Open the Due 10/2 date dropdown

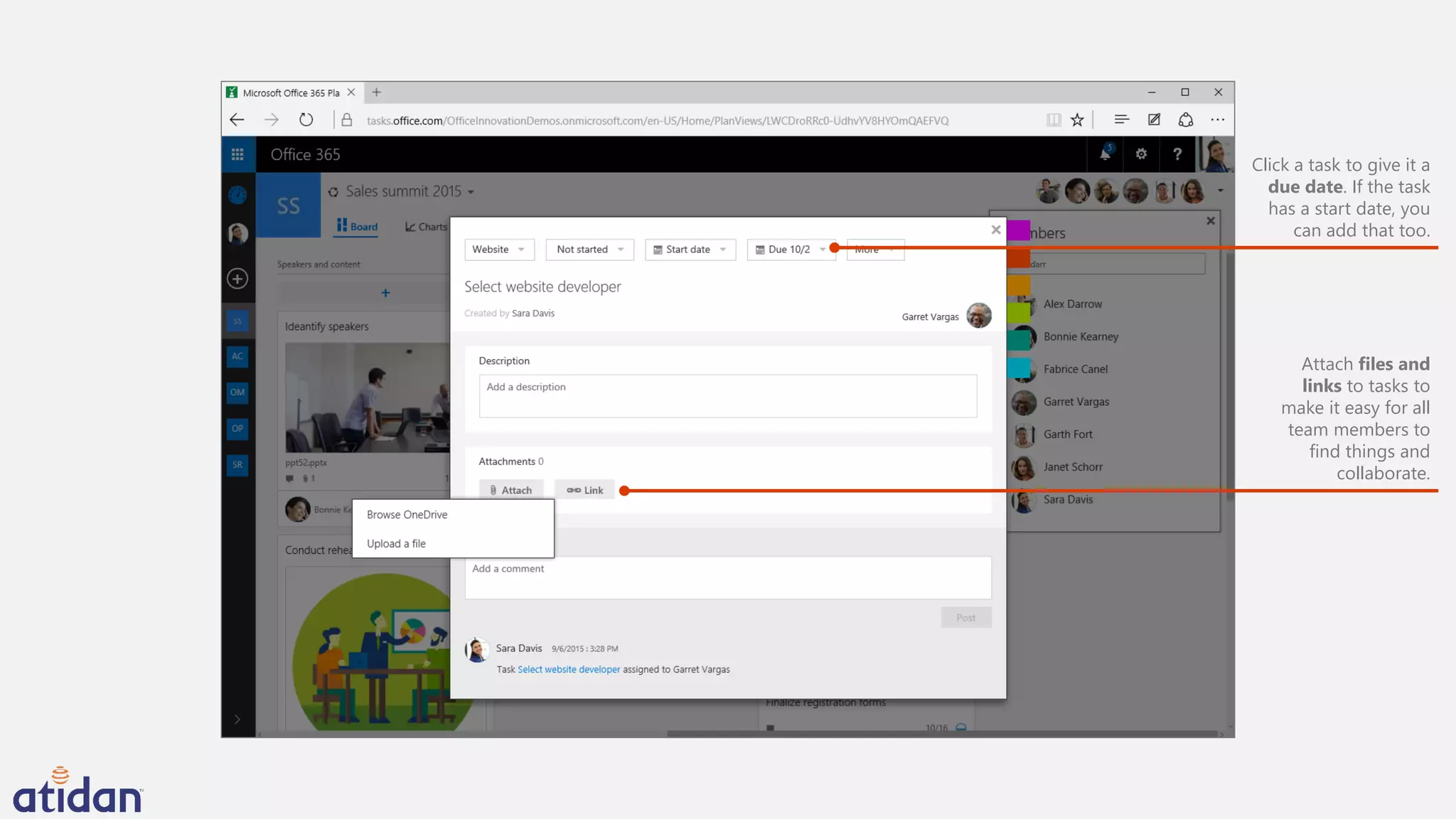(x=791, y=250)
